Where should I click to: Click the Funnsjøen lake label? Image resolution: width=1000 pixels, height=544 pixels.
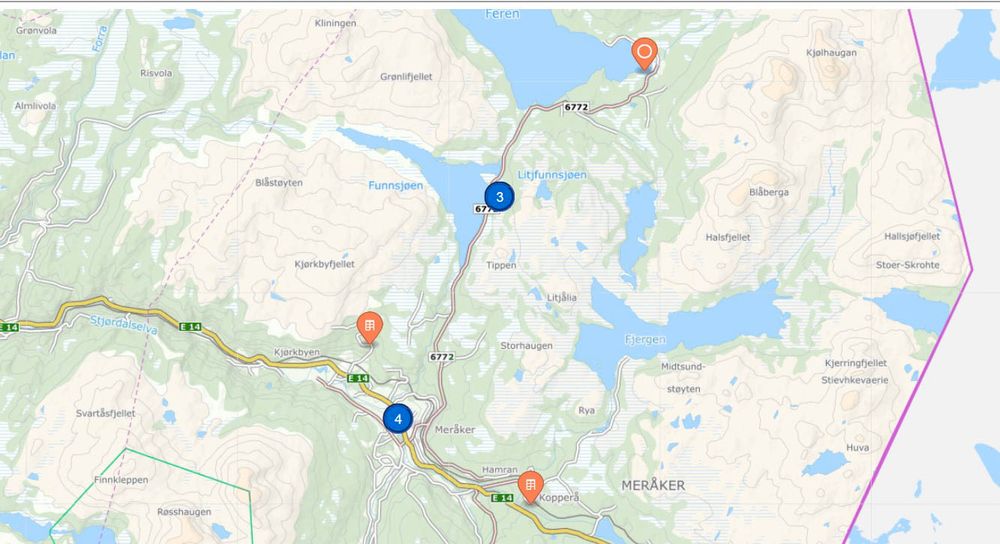click(x=395, y=186)
